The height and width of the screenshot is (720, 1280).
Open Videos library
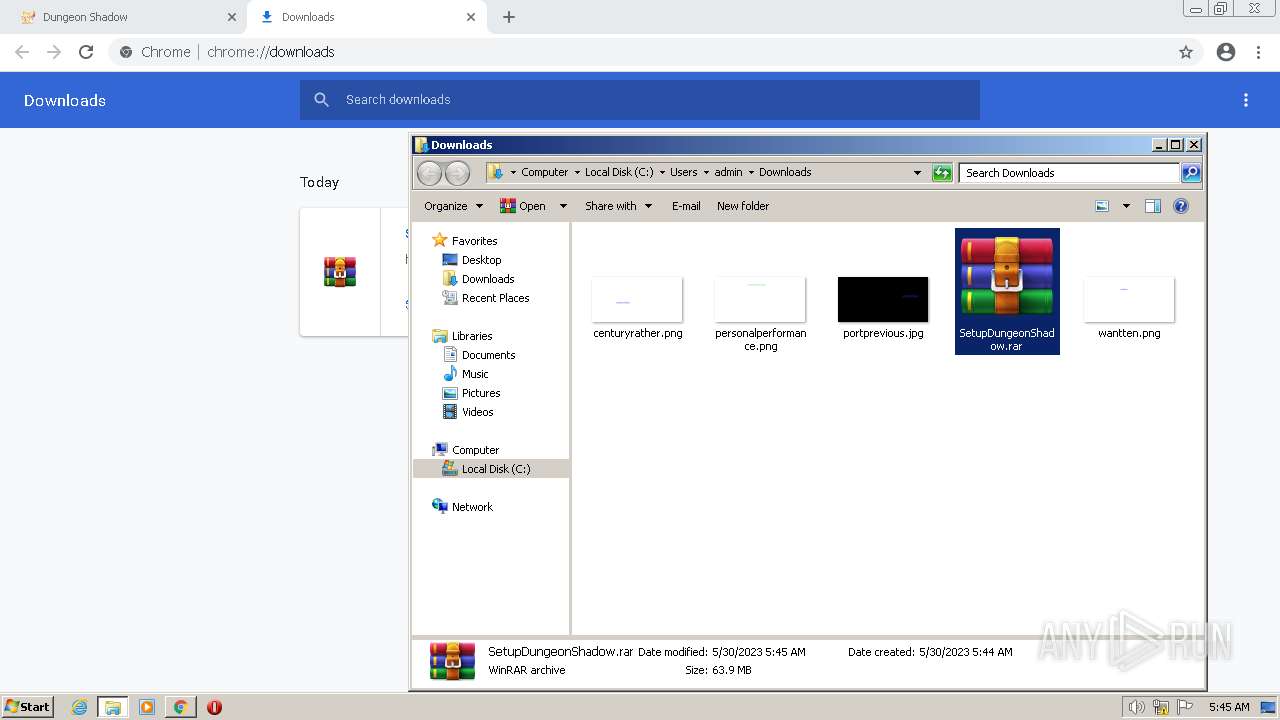pos(477,412)
